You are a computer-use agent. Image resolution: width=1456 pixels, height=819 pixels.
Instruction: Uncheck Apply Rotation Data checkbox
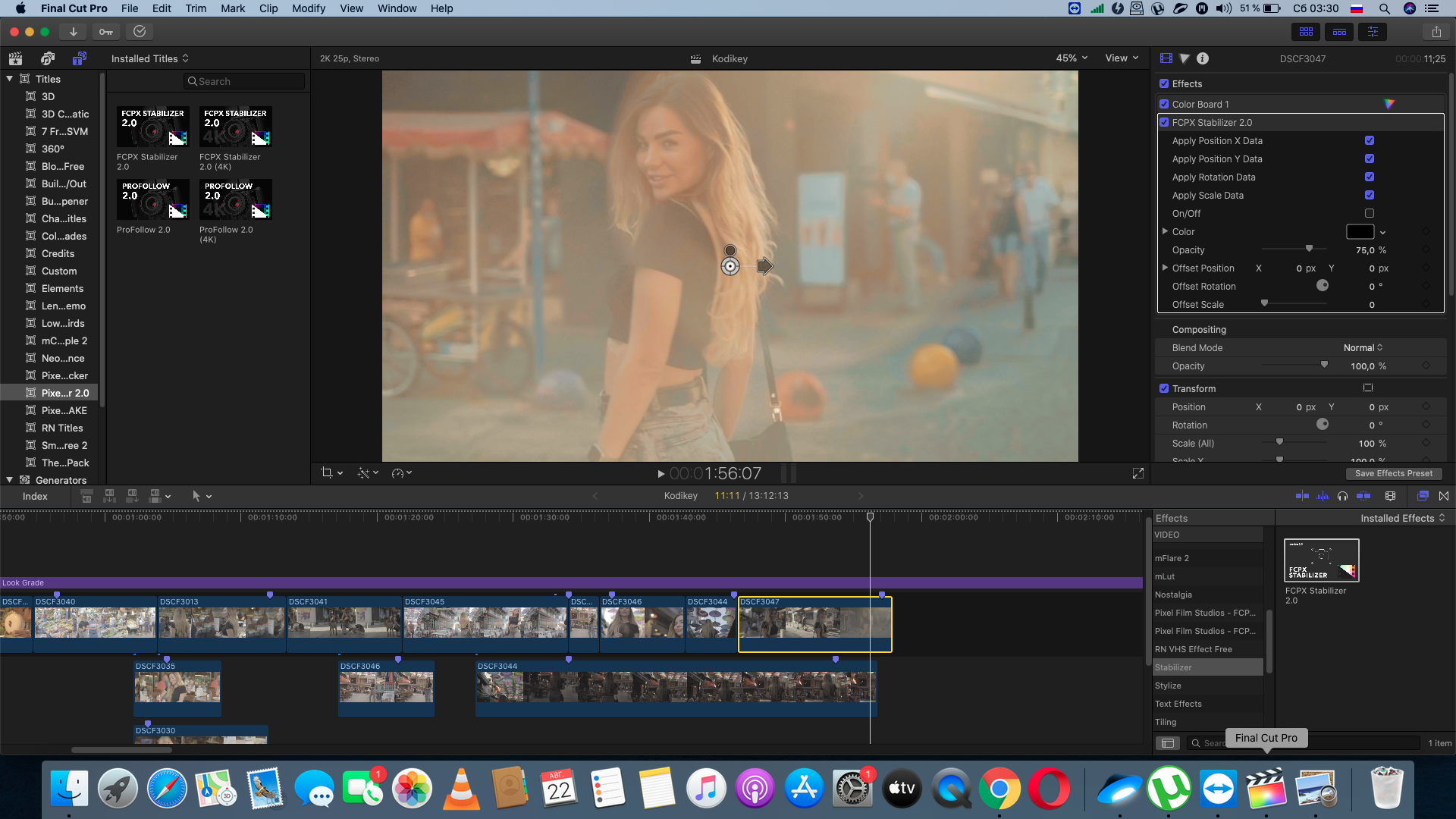(1369, 177)
